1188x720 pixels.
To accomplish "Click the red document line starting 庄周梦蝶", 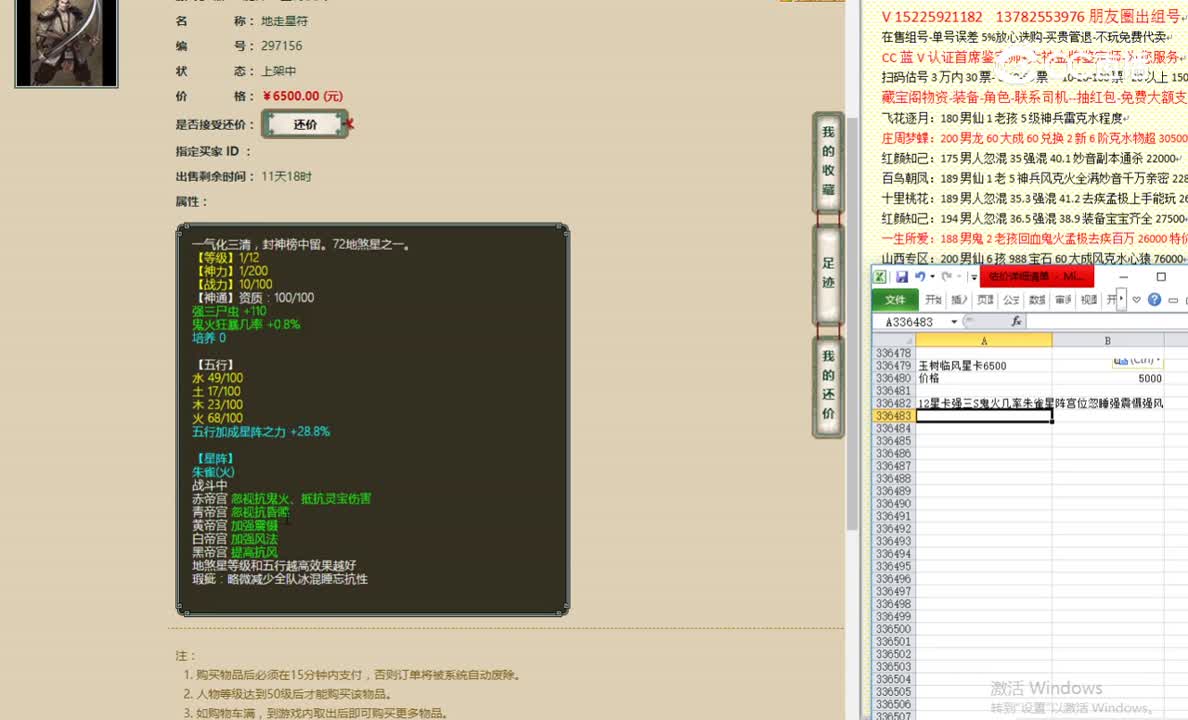I will [1034, 138].
